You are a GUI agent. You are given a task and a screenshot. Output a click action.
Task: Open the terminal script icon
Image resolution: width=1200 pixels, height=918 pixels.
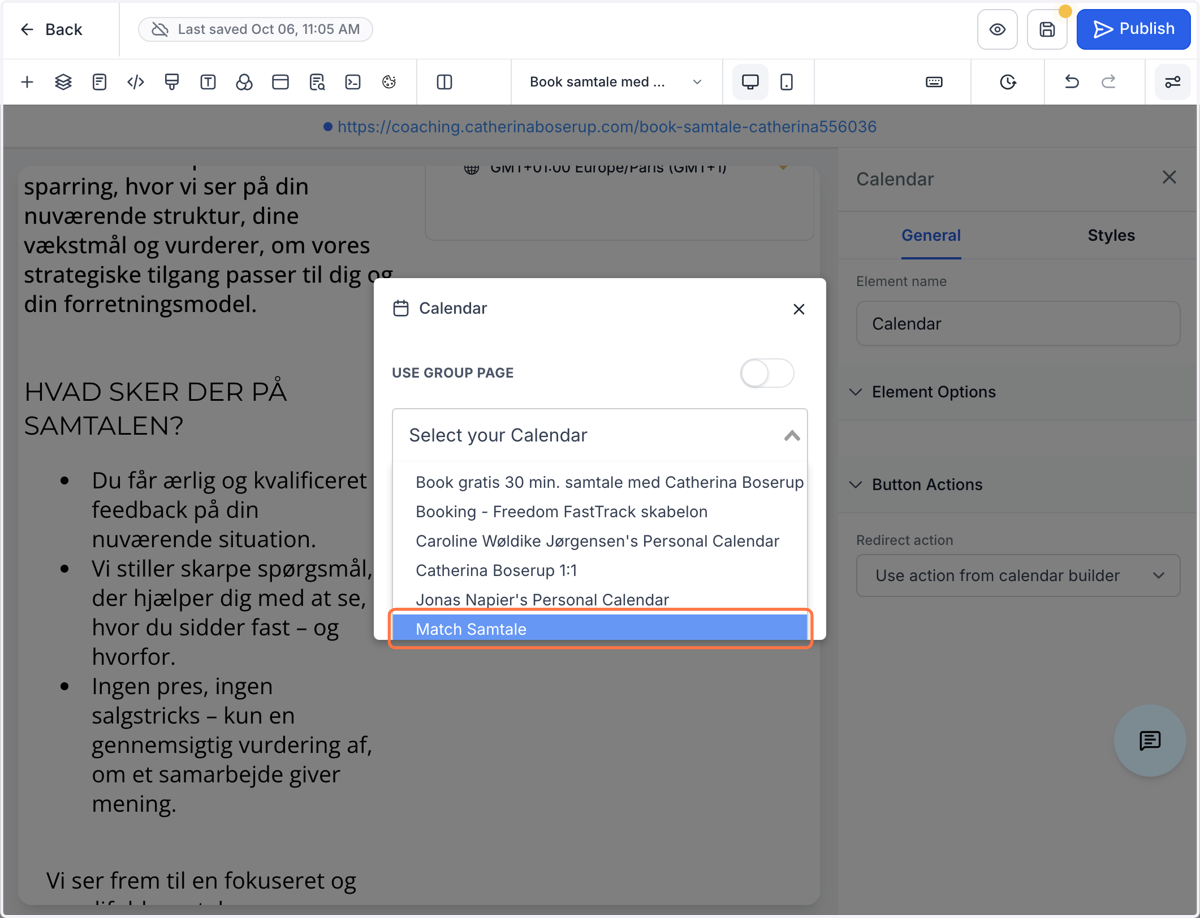(x=353, y=82)
